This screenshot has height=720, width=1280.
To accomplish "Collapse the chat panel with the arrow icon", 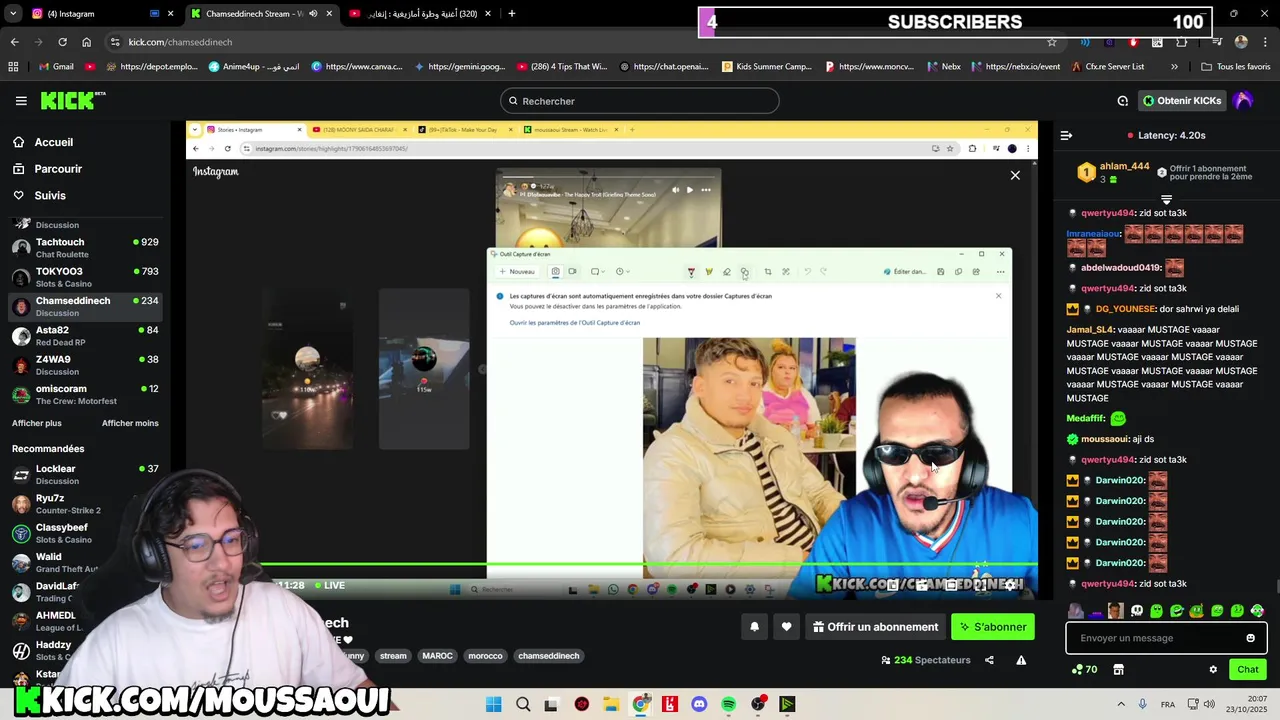I will [x=1066, y=135].
